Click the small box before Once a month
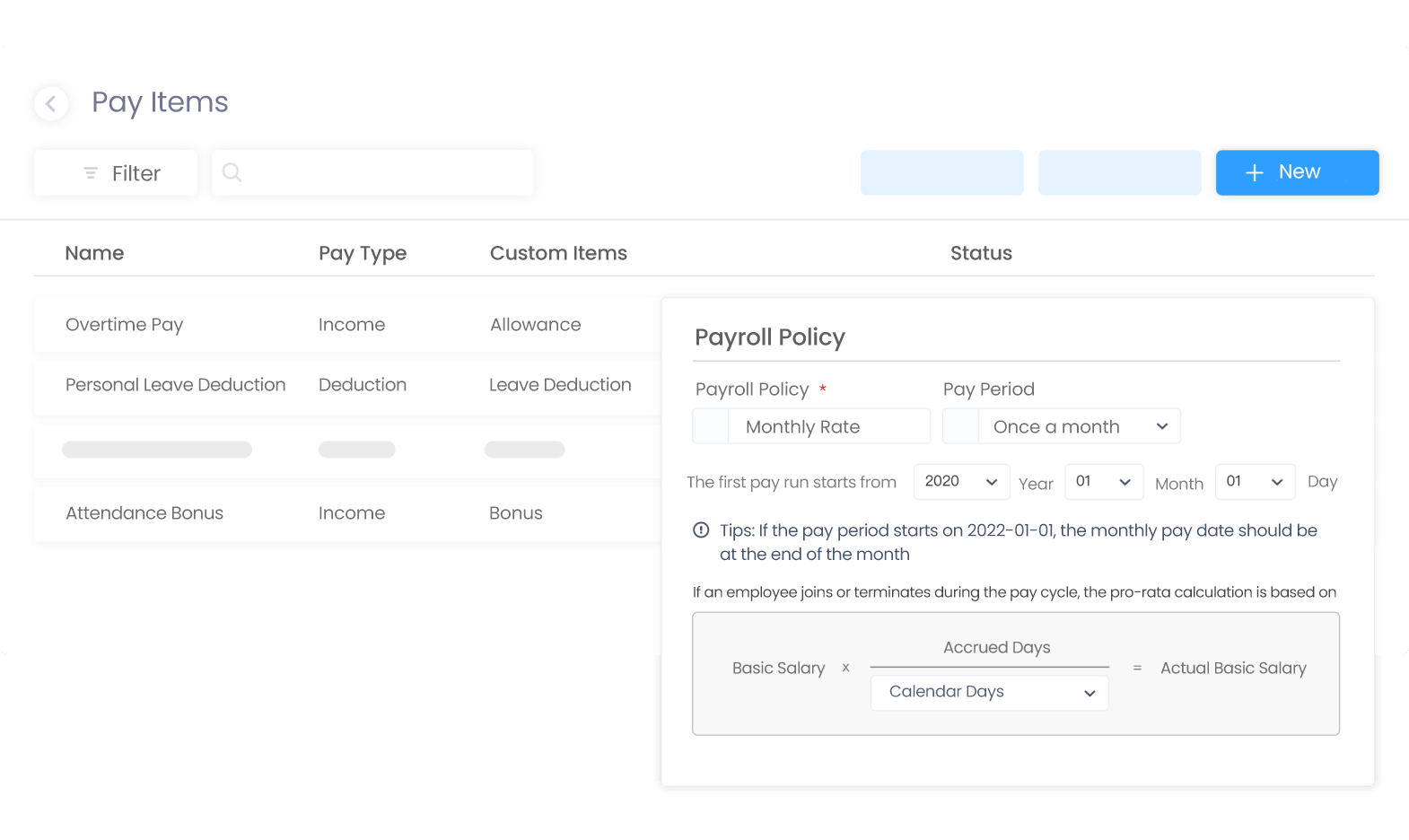The height and width of the screenshot is (840, 1409). tap(960, 426)
